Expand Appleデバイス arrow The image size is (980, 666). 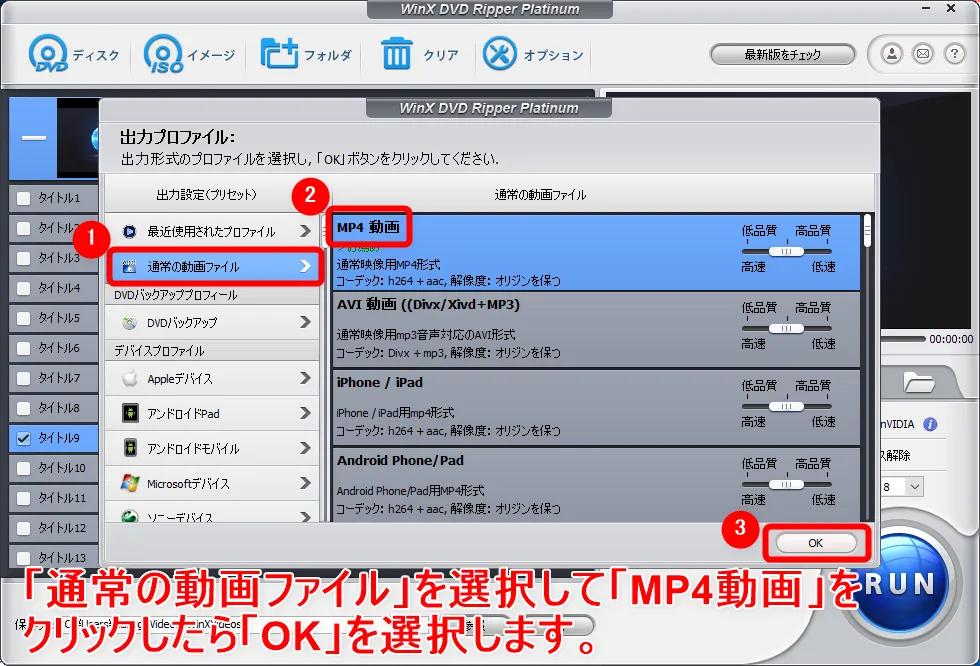(x=305, y=378)
